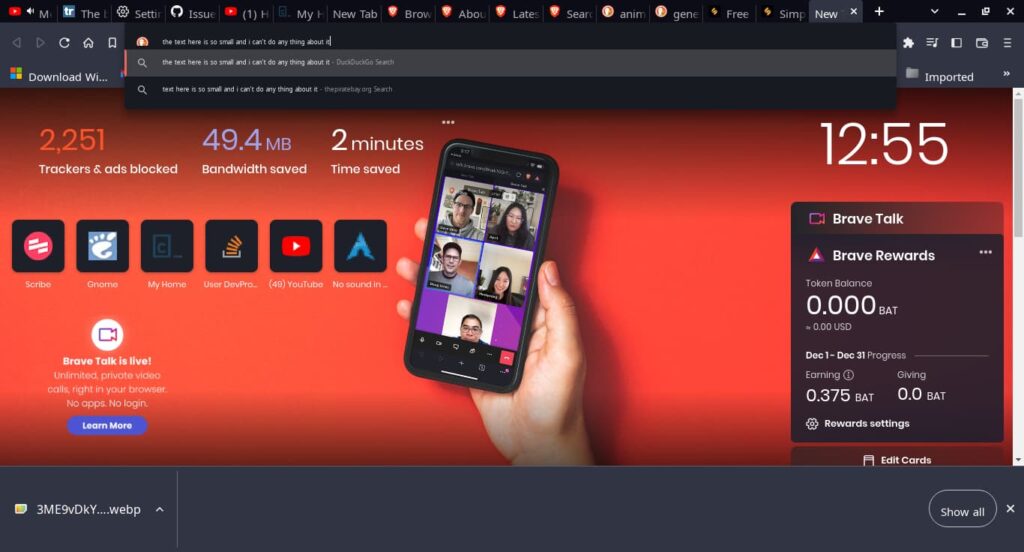Toggle the browser sidebar panel
Viewport: 1024px width, 552px height.
coord(956,42)
